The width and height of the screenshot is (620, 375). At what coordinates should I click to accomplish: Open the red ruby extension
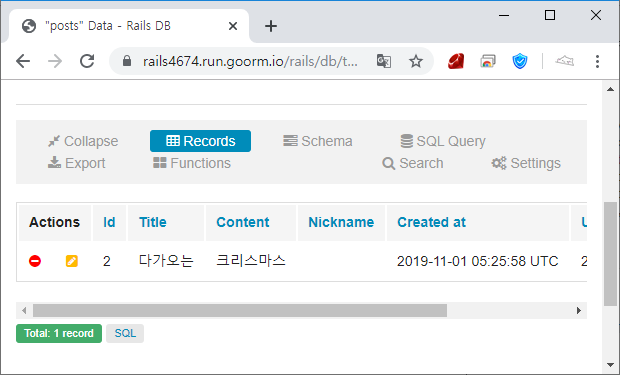point(456,61)
